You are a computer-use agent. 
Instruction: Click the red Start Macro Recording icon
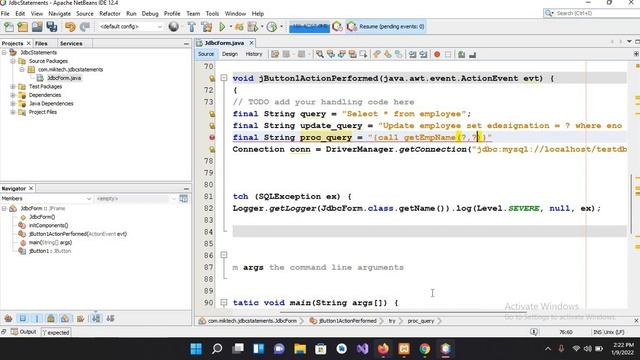click(x=437, y=54)
